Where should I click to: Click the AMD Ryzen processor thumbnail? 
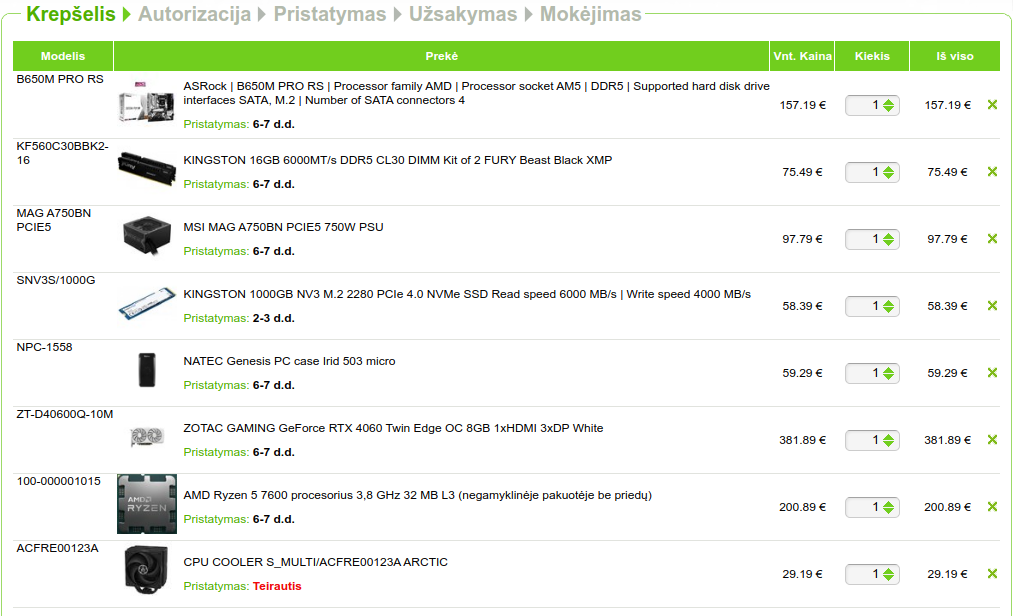(147, 504)
